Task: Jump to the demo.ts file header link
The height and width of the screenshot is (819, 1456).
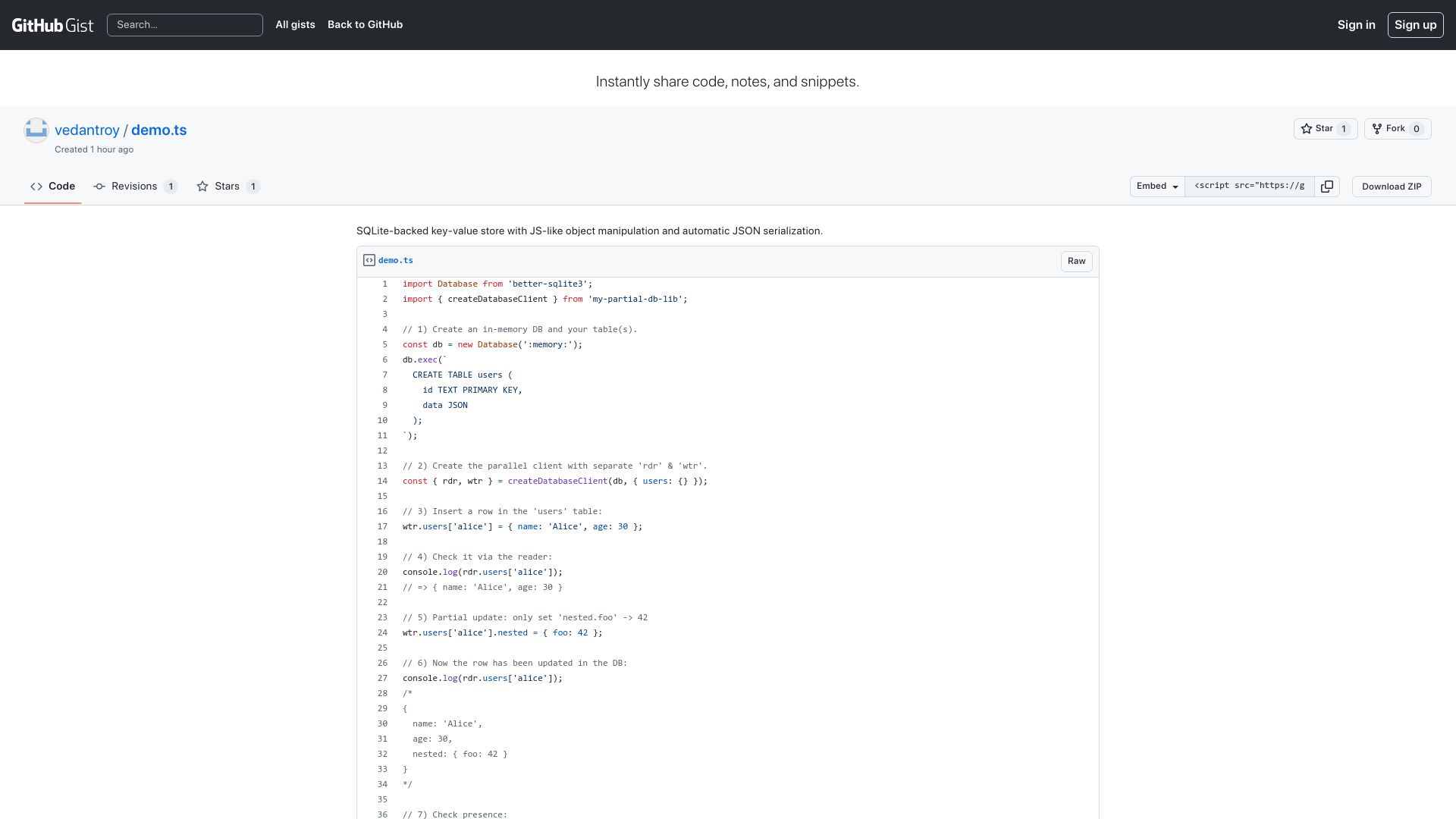Action: coord(395,261)
